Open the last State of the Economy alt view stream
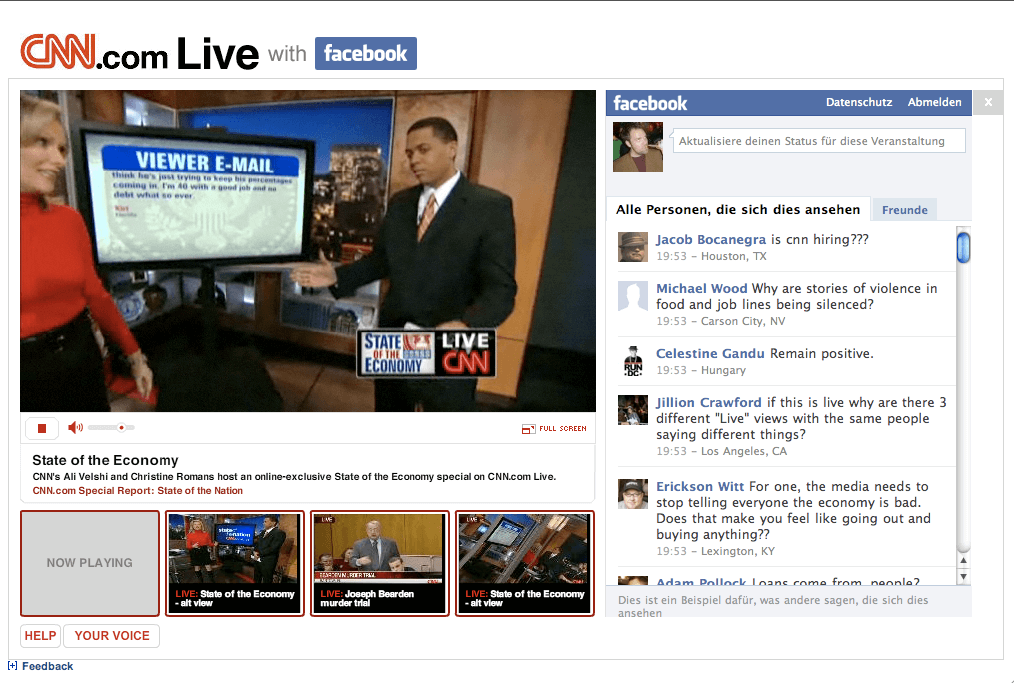Screen dimensions: 1014x683 [x=524, y=563]
